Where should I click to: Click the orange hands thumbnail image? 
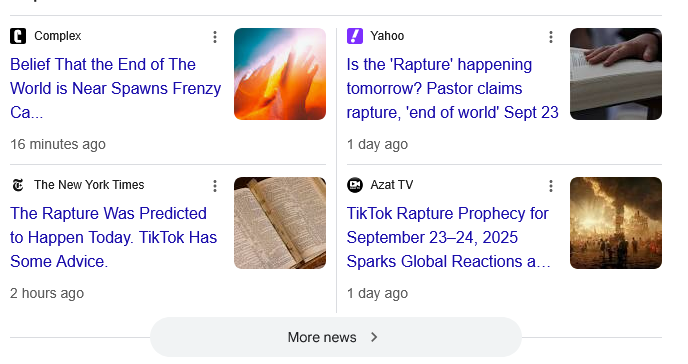point(280,74)
